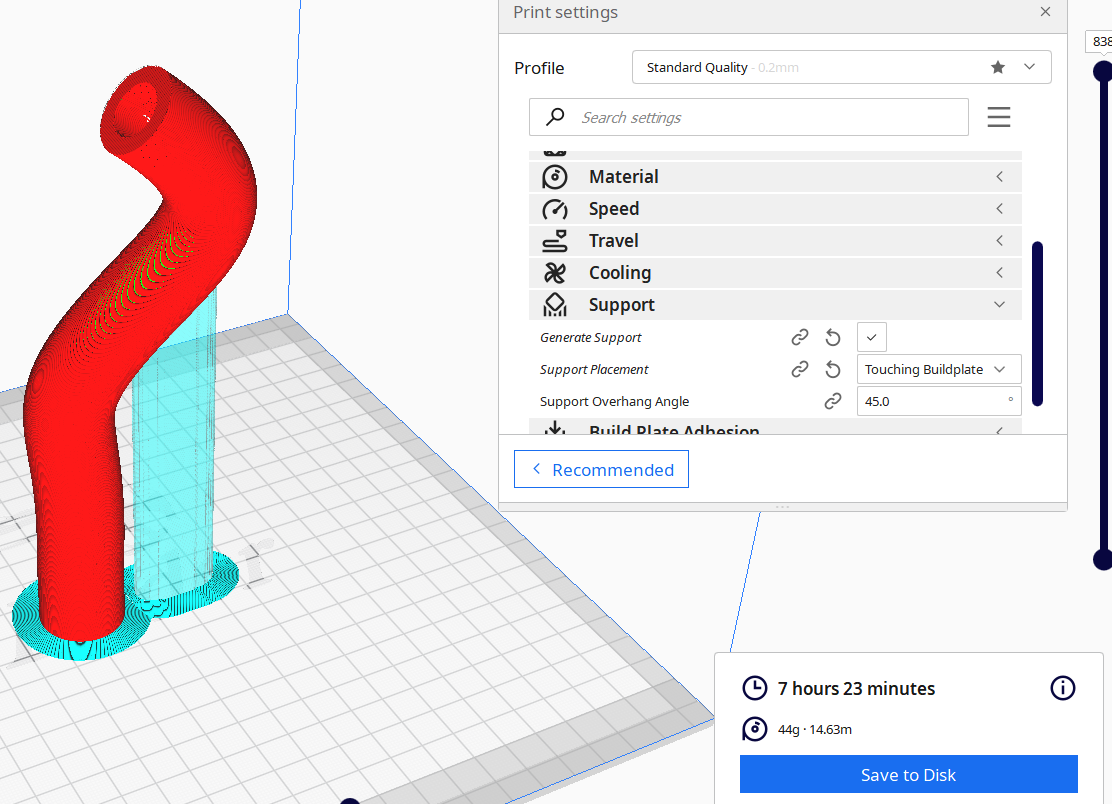Expand the Speed section chevron

(x=999, y=208)
